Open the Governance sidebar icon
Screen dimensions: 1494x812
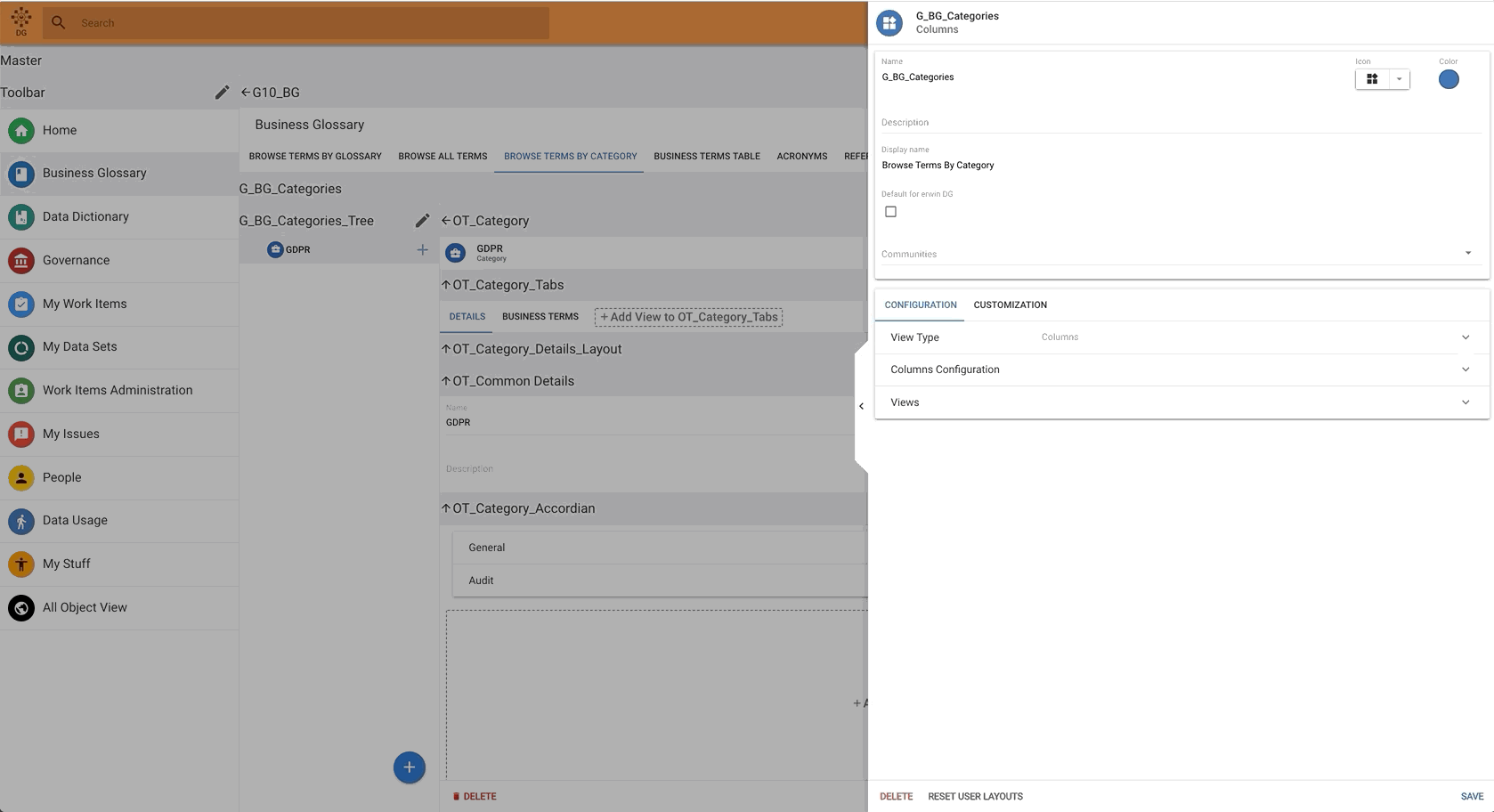point(21,260)
